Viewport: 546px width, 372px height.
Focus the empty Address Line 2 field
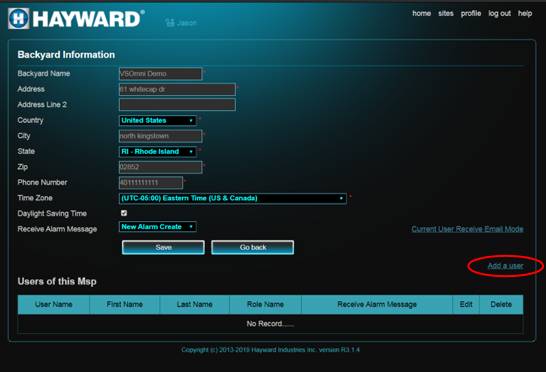[x=177, y=105]
